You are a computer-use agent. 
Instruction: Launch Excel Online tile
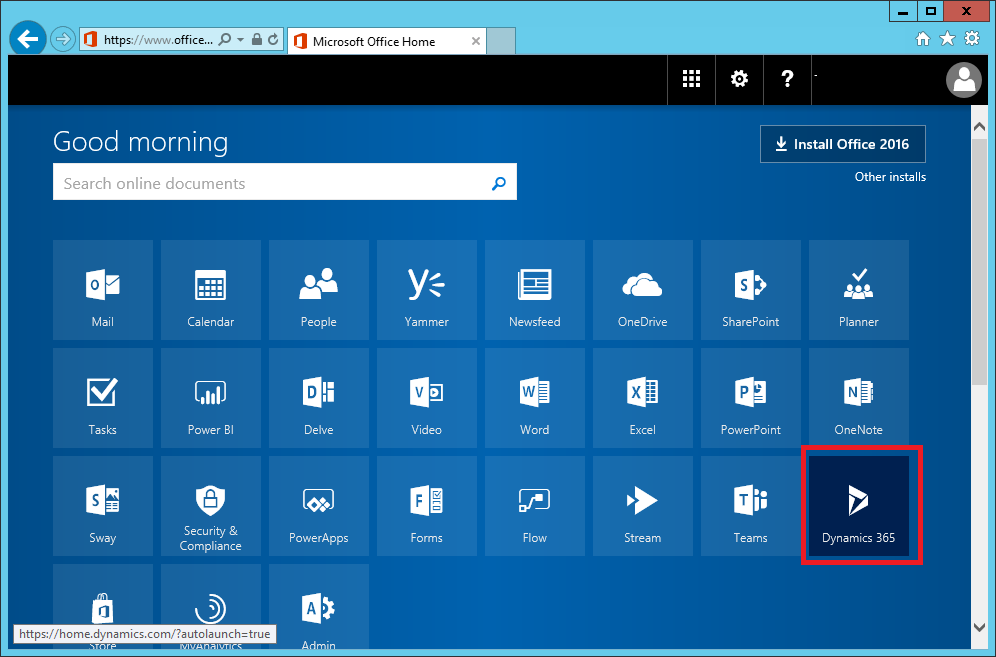(643, 398)
